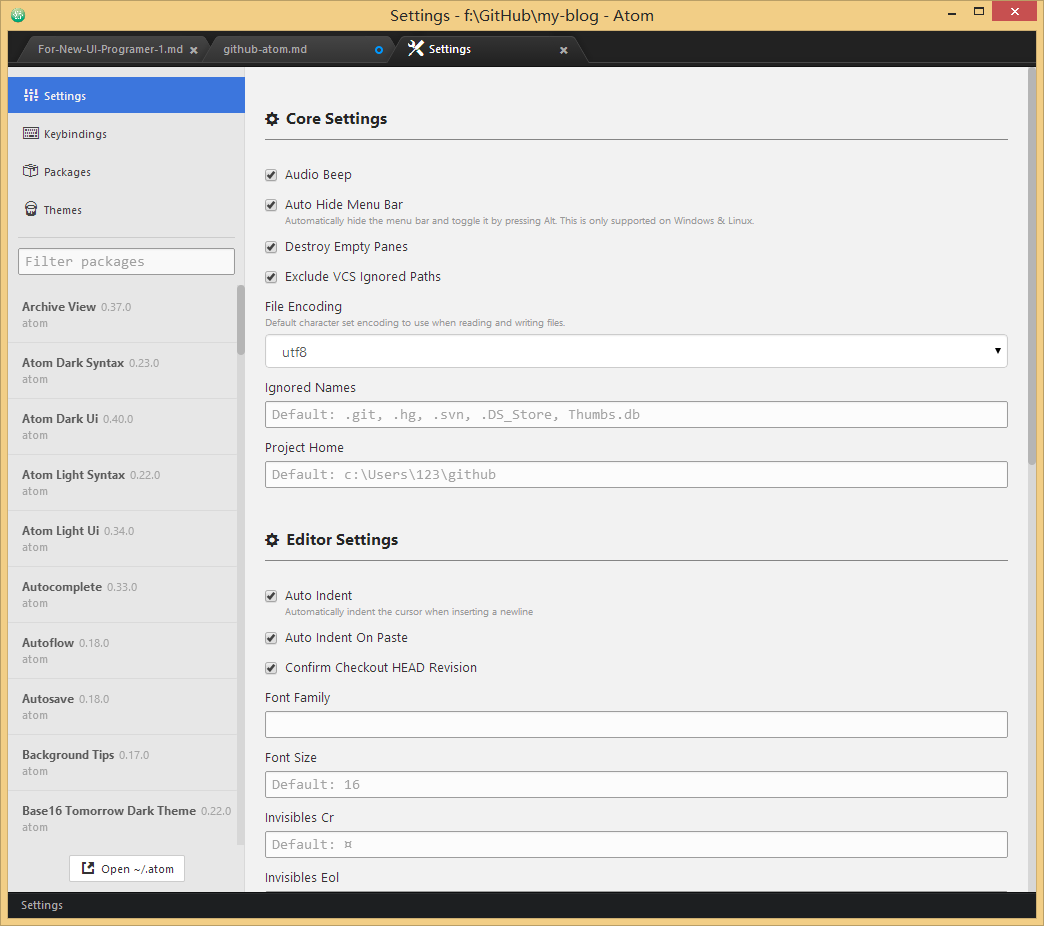Image resolution: width=1044 pixels, height=926 pixels.
Task: Click the Settings tab tools icon
Action: click(415, 48)
